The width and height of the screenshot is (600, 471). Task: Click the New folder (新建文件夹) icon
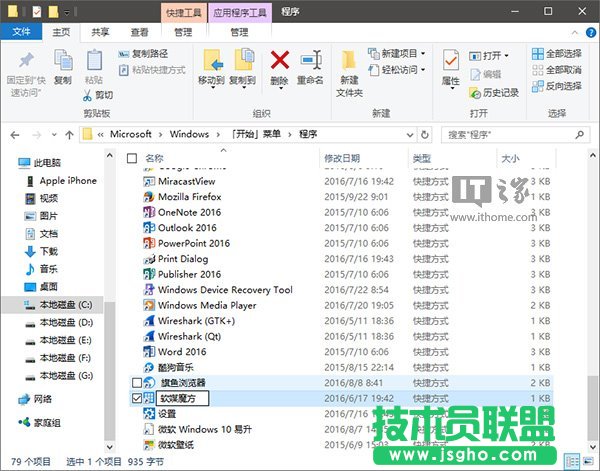[x=349, y=60]
